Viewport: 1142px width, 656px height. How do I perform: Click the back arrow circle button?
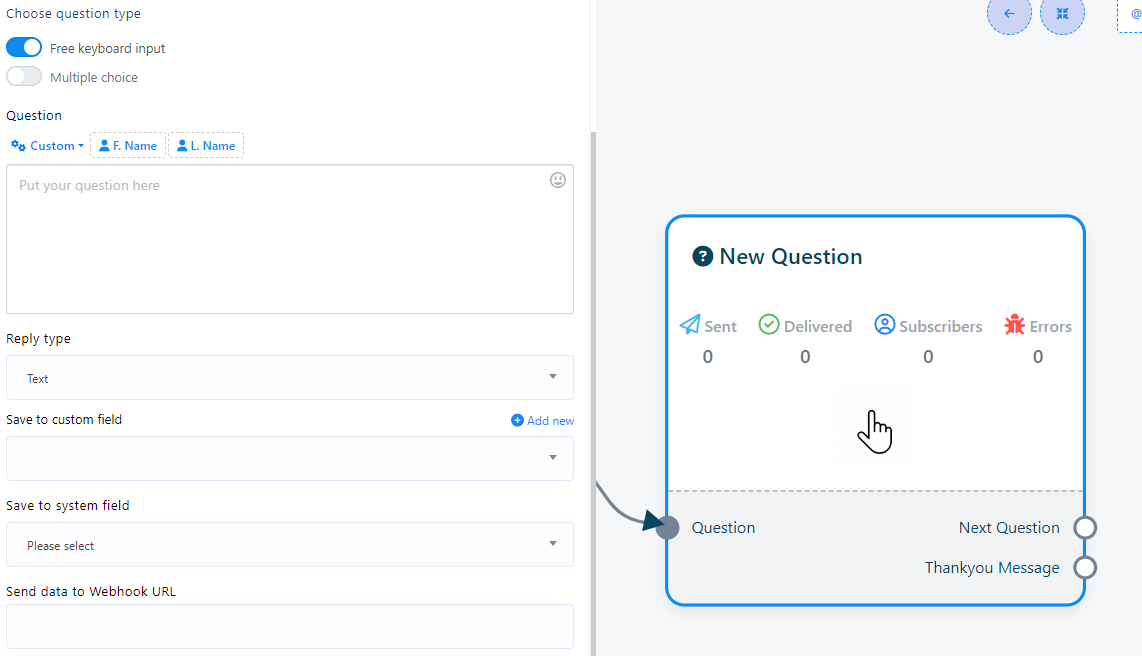(x=1008, y=14)
